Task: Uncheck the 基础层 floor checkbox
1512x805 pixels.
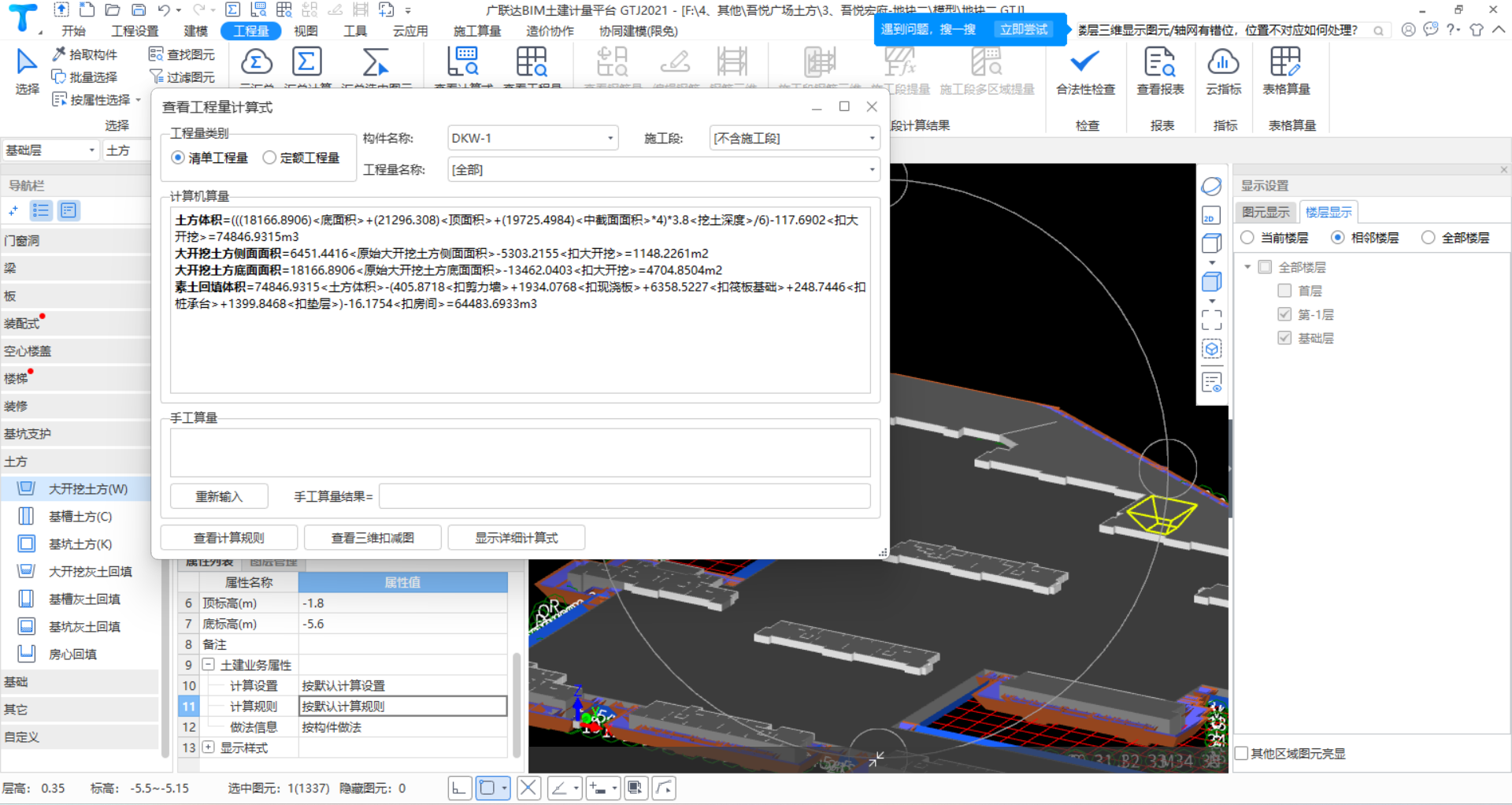Action: coord(1284,338)
